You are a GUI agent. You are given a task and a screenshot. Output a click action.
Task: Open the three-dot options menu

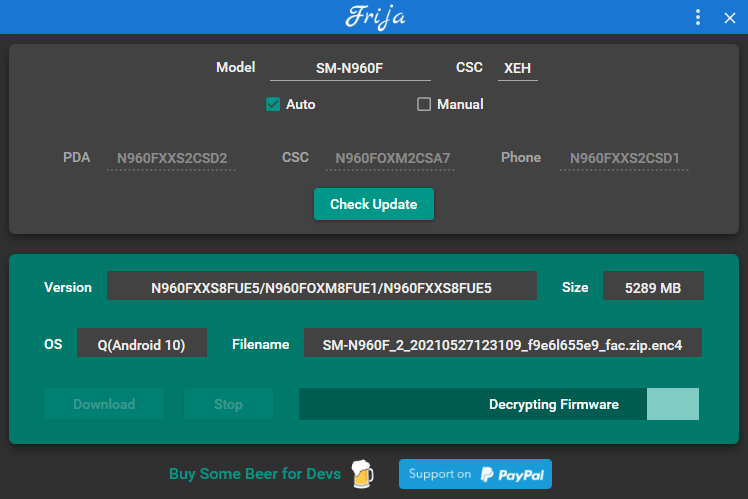(x=697, y=18)
